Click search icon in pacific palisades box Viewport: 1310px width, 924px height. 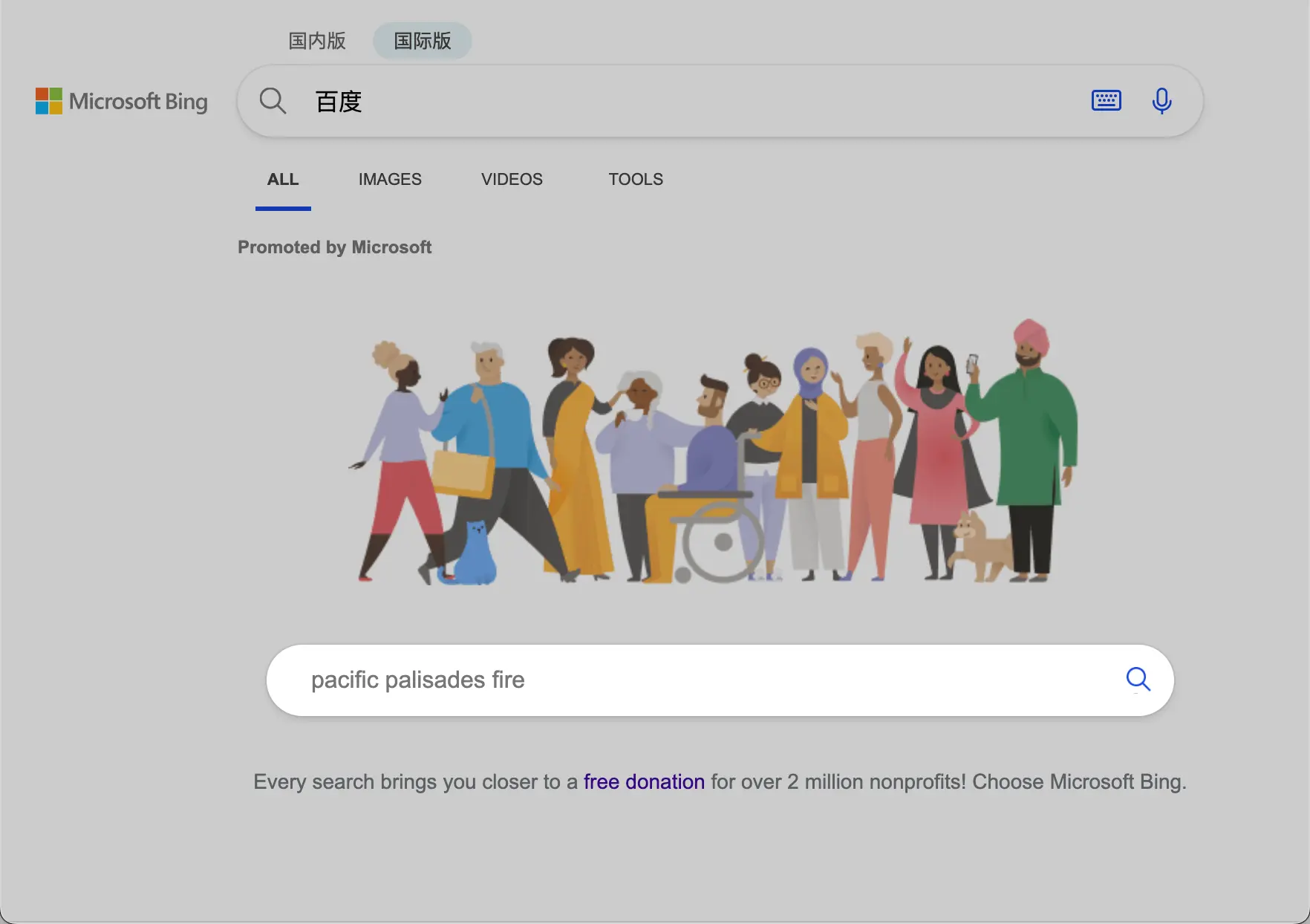1138,679
